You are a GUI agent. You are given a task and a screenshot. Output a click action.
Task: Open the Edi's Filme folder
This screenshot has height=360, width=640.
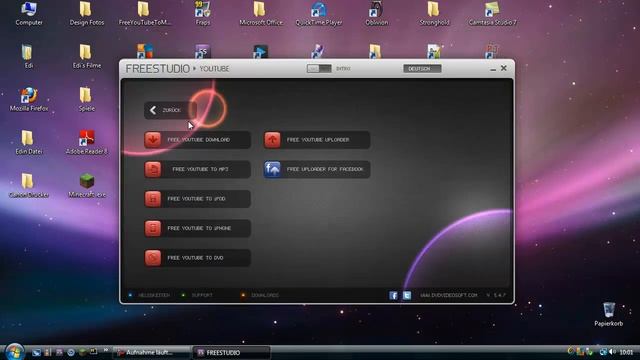87,56
